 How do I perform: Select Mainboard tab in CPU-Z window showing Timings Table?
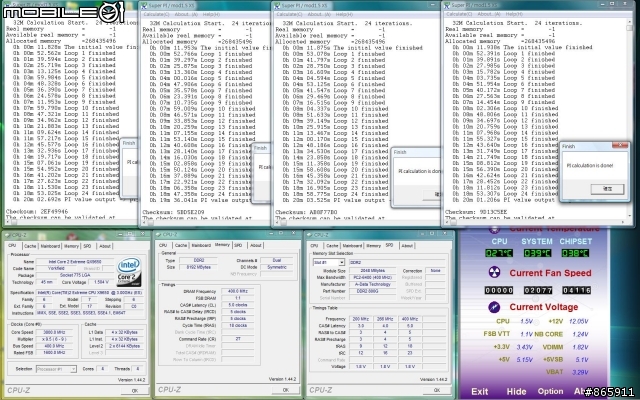[x=352, y=246]
